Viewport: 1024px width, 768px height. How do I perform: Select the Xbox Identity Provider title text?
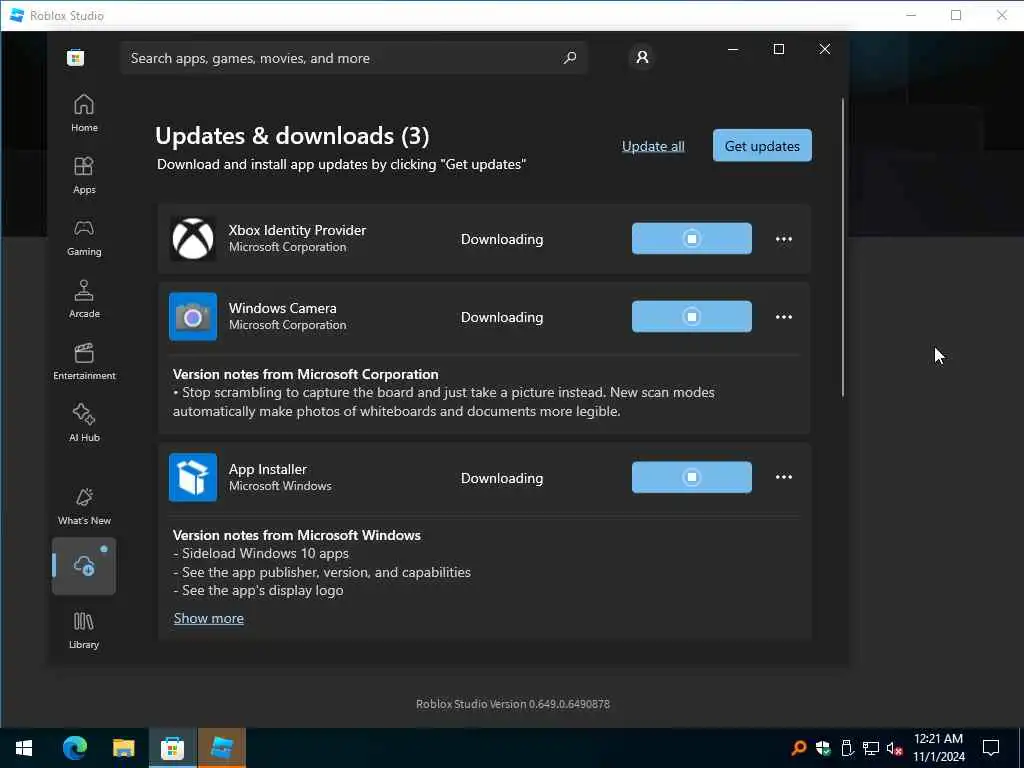(297, 230)
